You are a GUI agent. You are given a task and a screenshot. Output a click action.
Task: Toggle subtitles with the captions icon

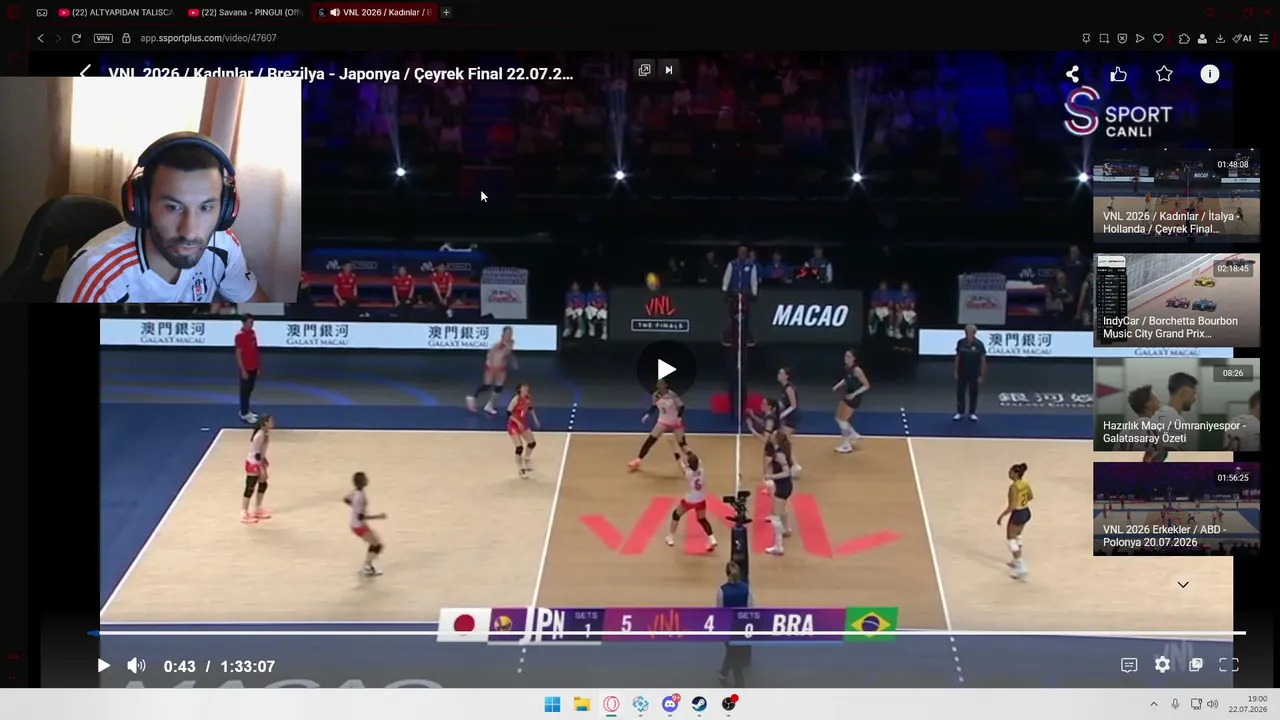pyautogui.click(x=1129, y=665)
